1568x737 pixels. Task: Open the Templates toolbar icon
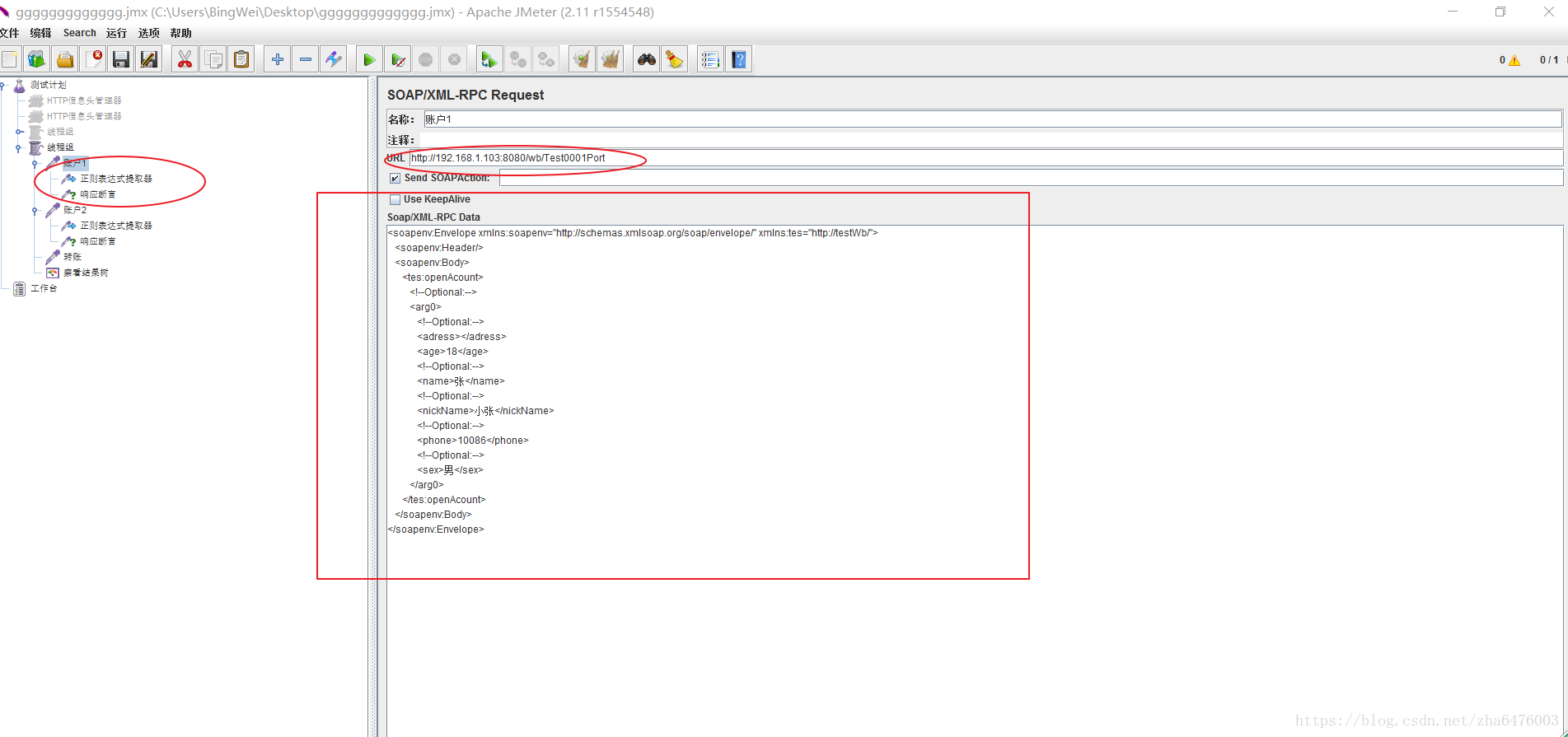(36, 59)
